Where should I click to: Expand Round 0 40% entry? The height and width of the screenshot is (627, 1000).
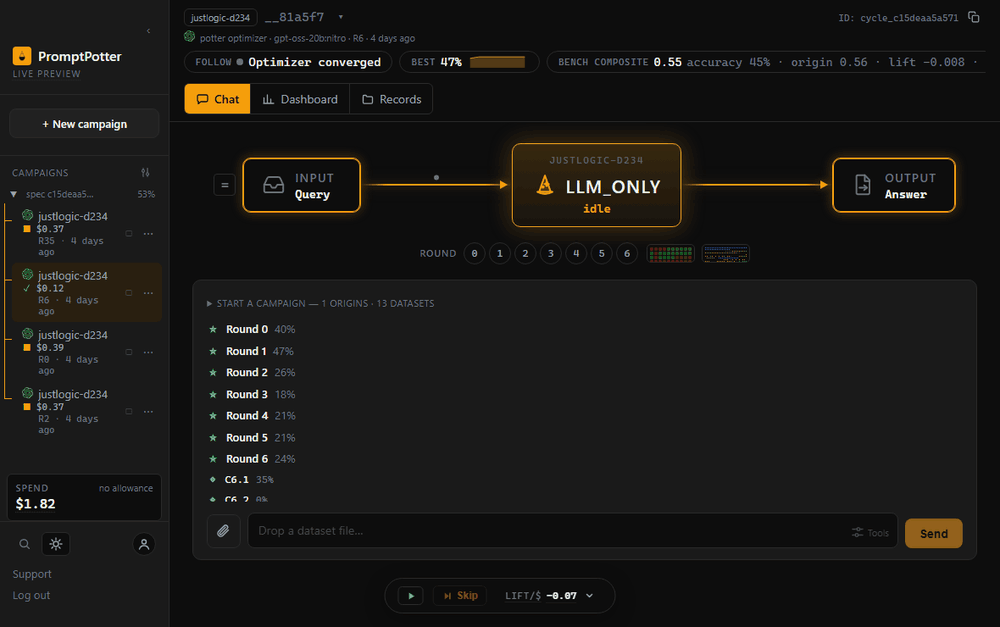[252, 329]
